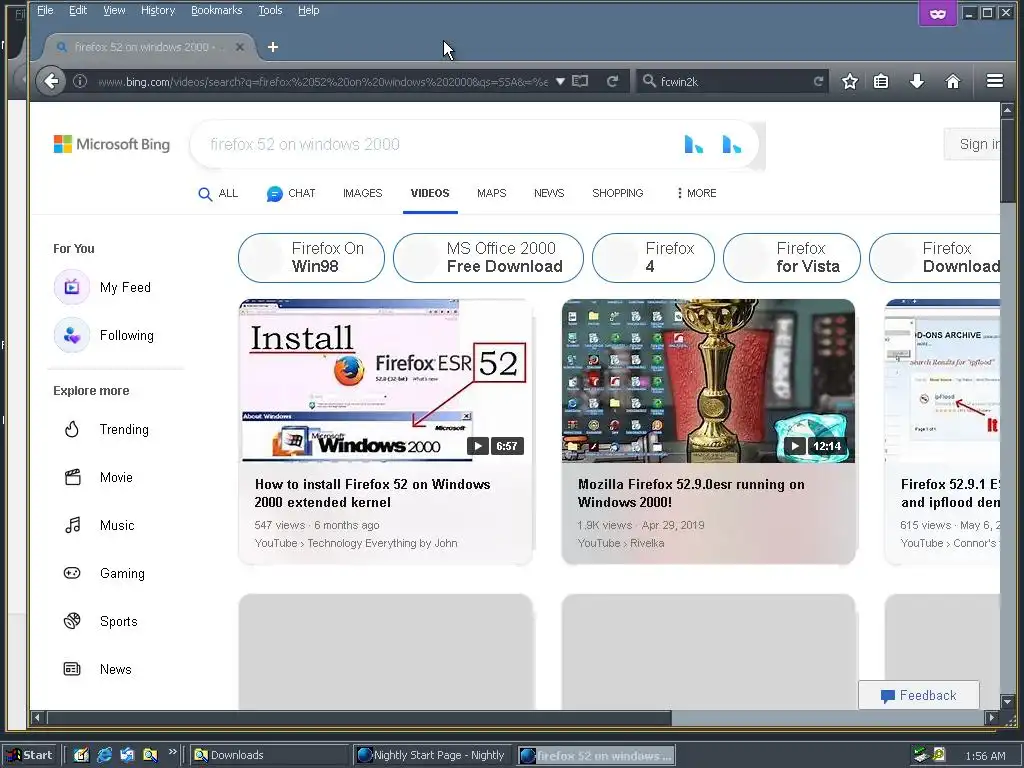The image size is (1024, 768).
Task: Switch to the Downloads taskbar window
Action: 269,755
